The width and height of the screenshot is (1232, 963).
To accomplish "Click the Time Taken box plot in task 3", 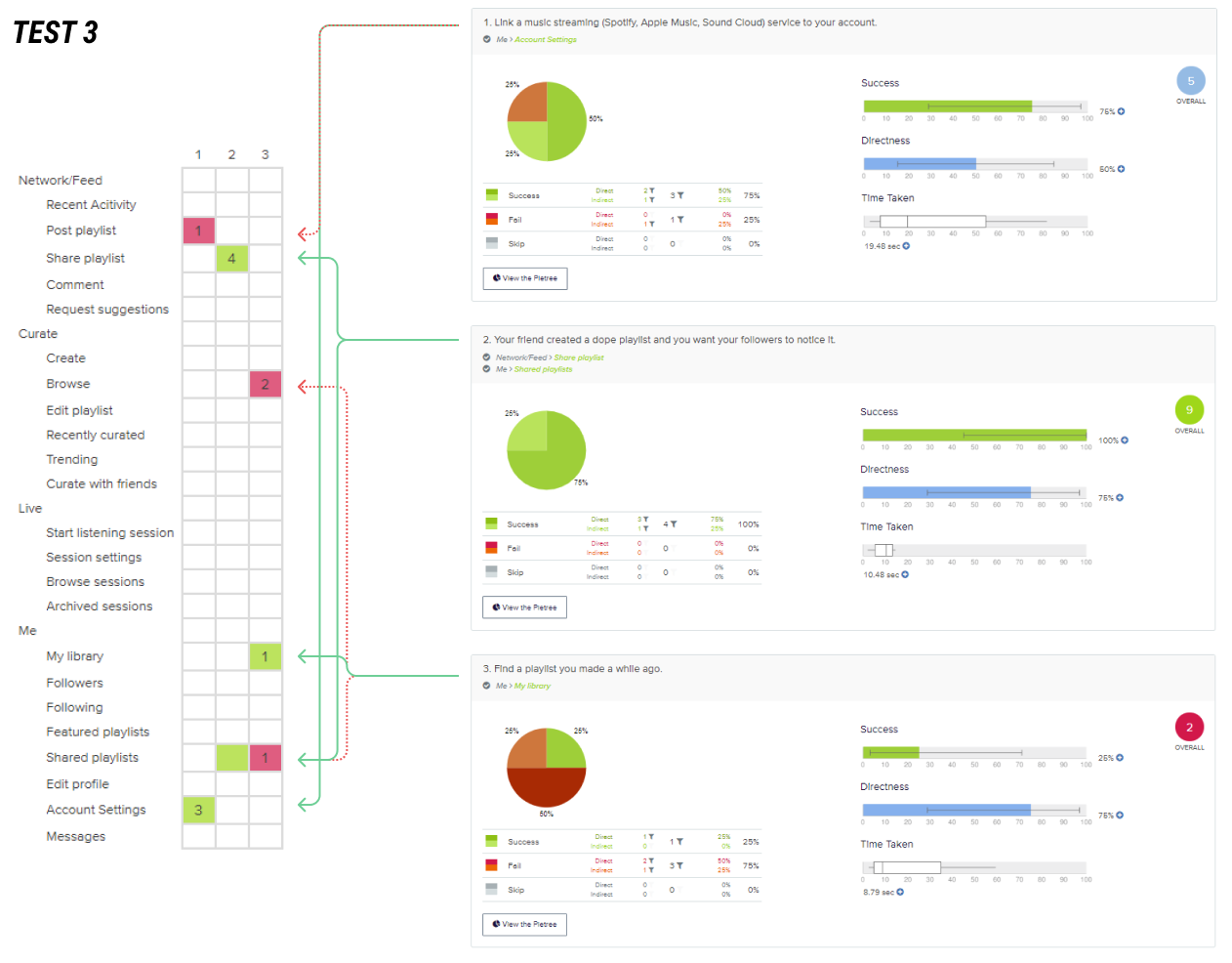I will point(907,867).
